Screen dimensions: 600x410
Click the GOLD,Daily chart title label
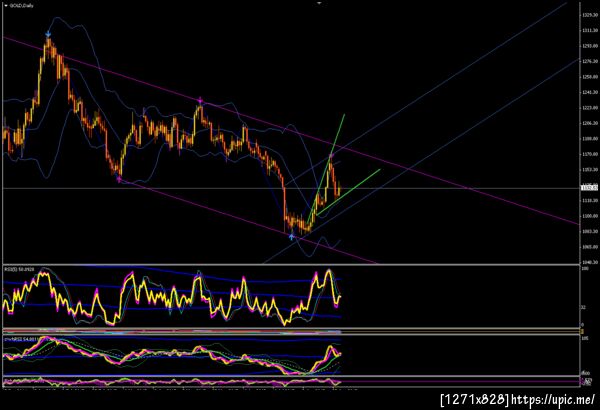(x=22, y=6)
